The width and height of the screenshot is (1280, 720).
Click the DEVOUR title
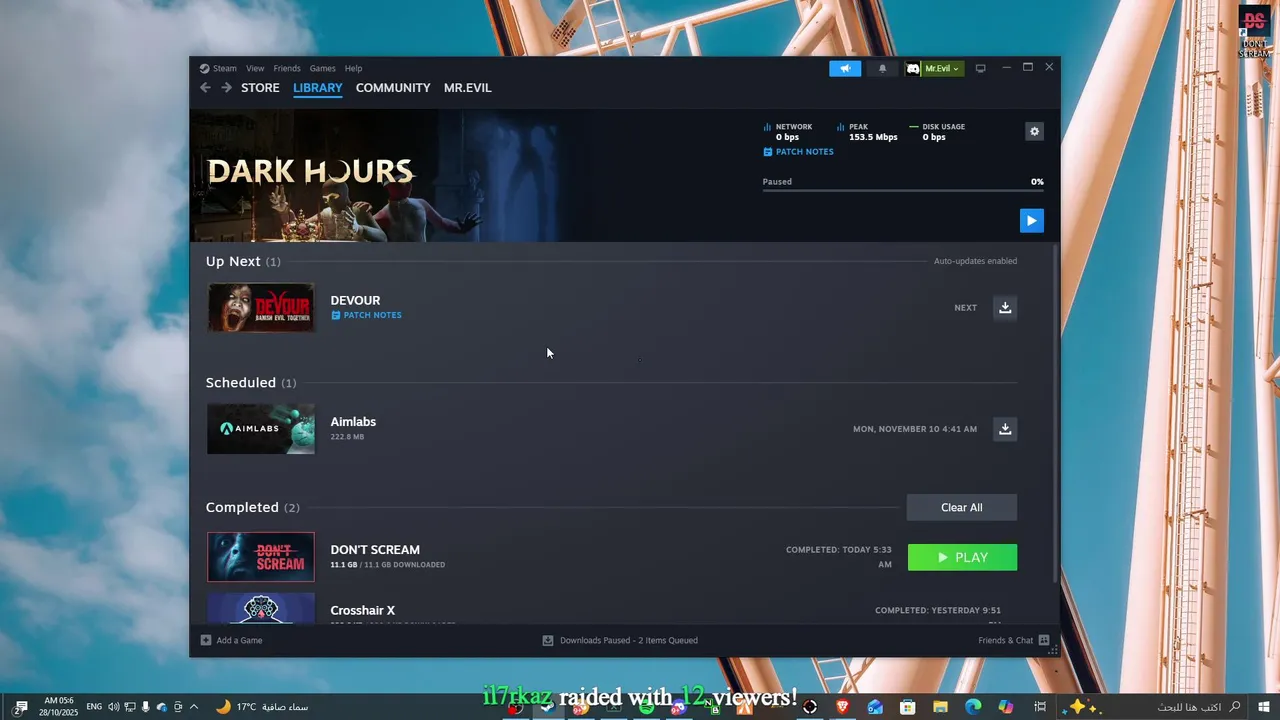tap(355, 300)
